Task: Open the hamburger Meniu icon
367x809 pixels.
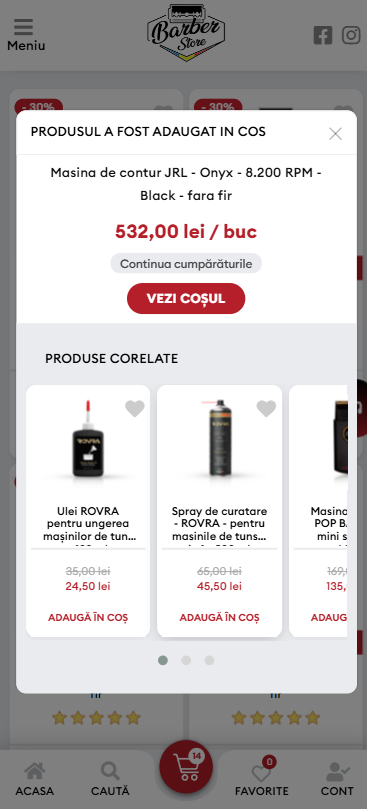Action: [24, 27]
